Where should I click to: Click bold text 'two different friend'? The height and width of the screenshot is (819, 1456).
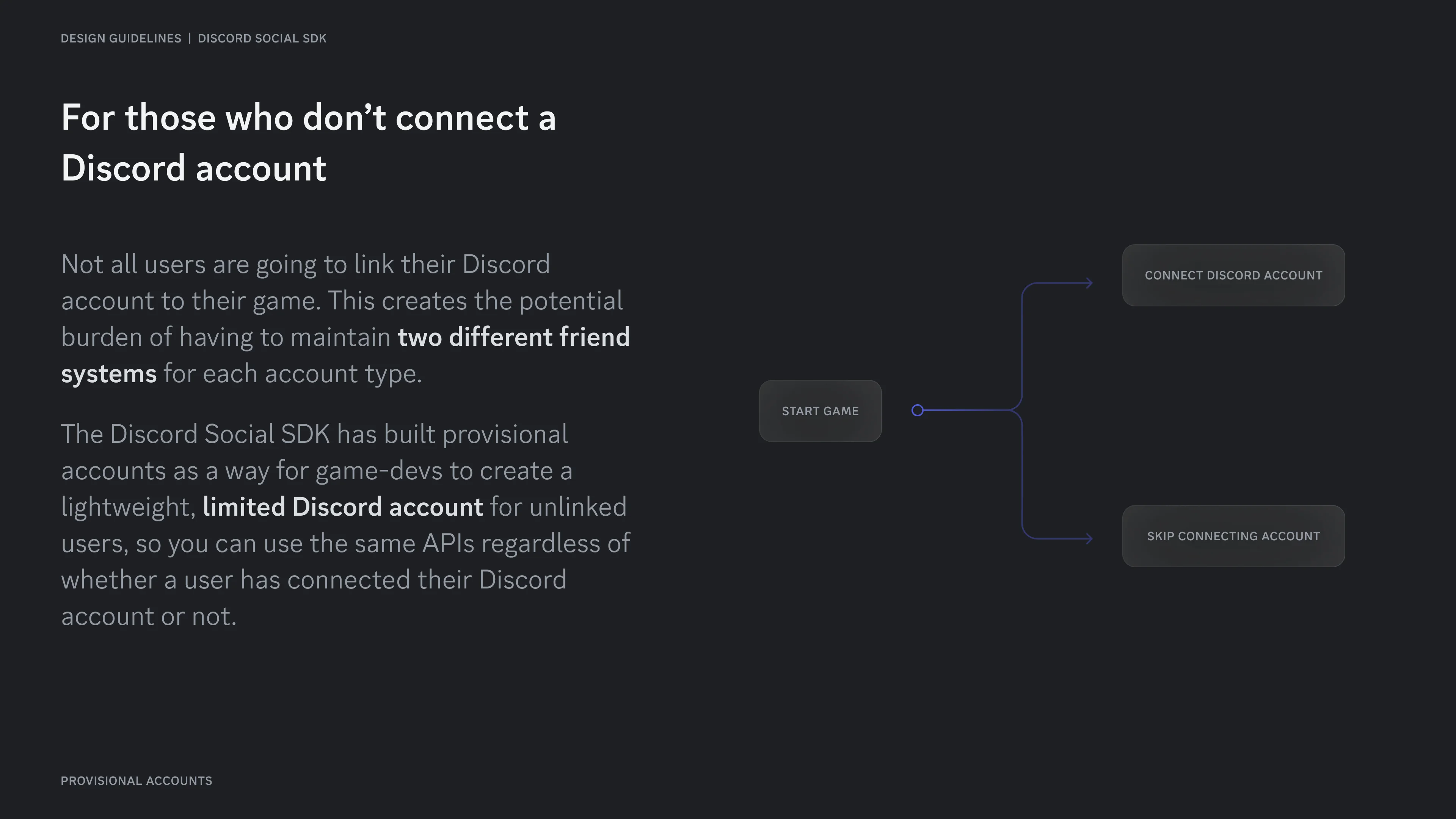(513, 337)
